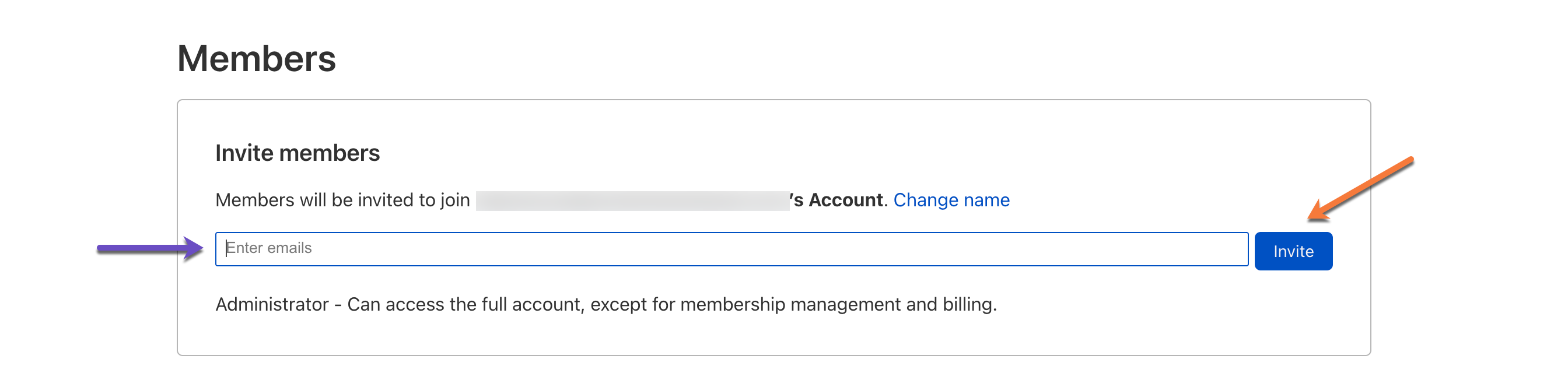1568x366 pixels.
Task: Click the bold "'s Account" text
Action: [x=838, y=200]
